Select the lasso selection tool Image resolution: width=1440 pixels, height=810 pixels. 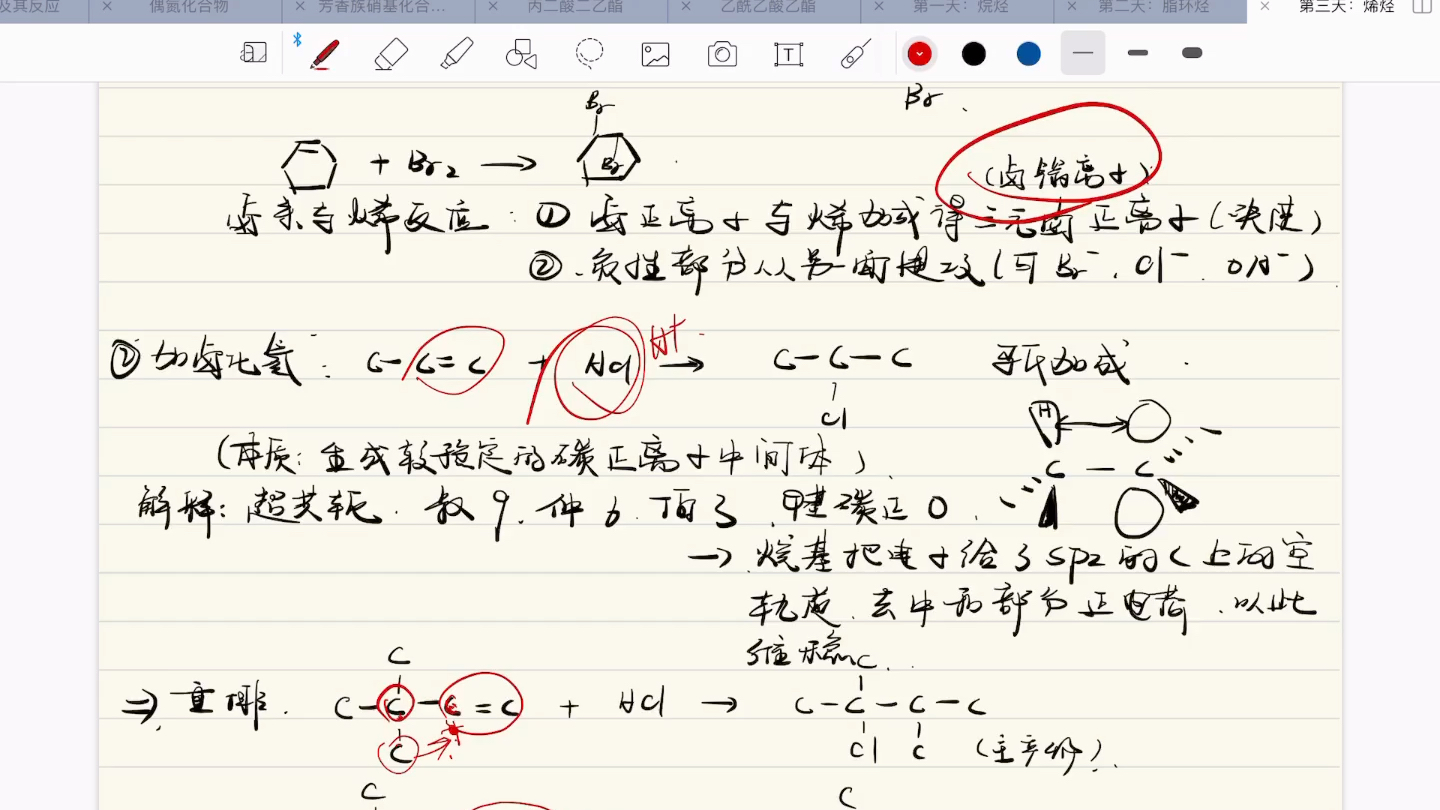590,53
